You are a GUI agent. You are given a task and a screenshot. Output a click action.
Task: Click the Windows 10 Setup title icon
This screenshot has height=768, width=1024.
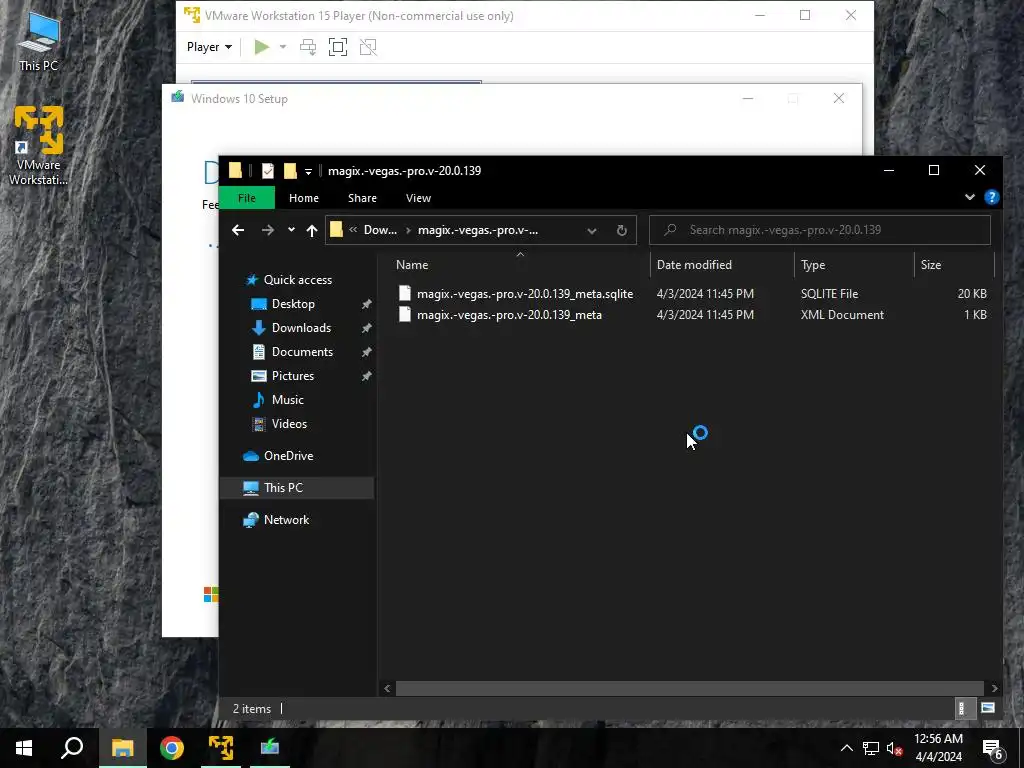click(178, 97)
